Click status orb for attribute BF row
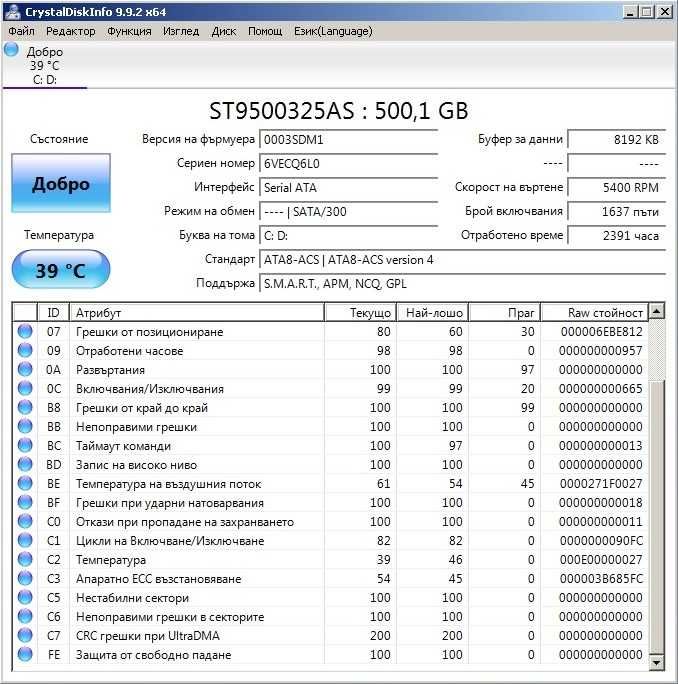 (25, 503)
